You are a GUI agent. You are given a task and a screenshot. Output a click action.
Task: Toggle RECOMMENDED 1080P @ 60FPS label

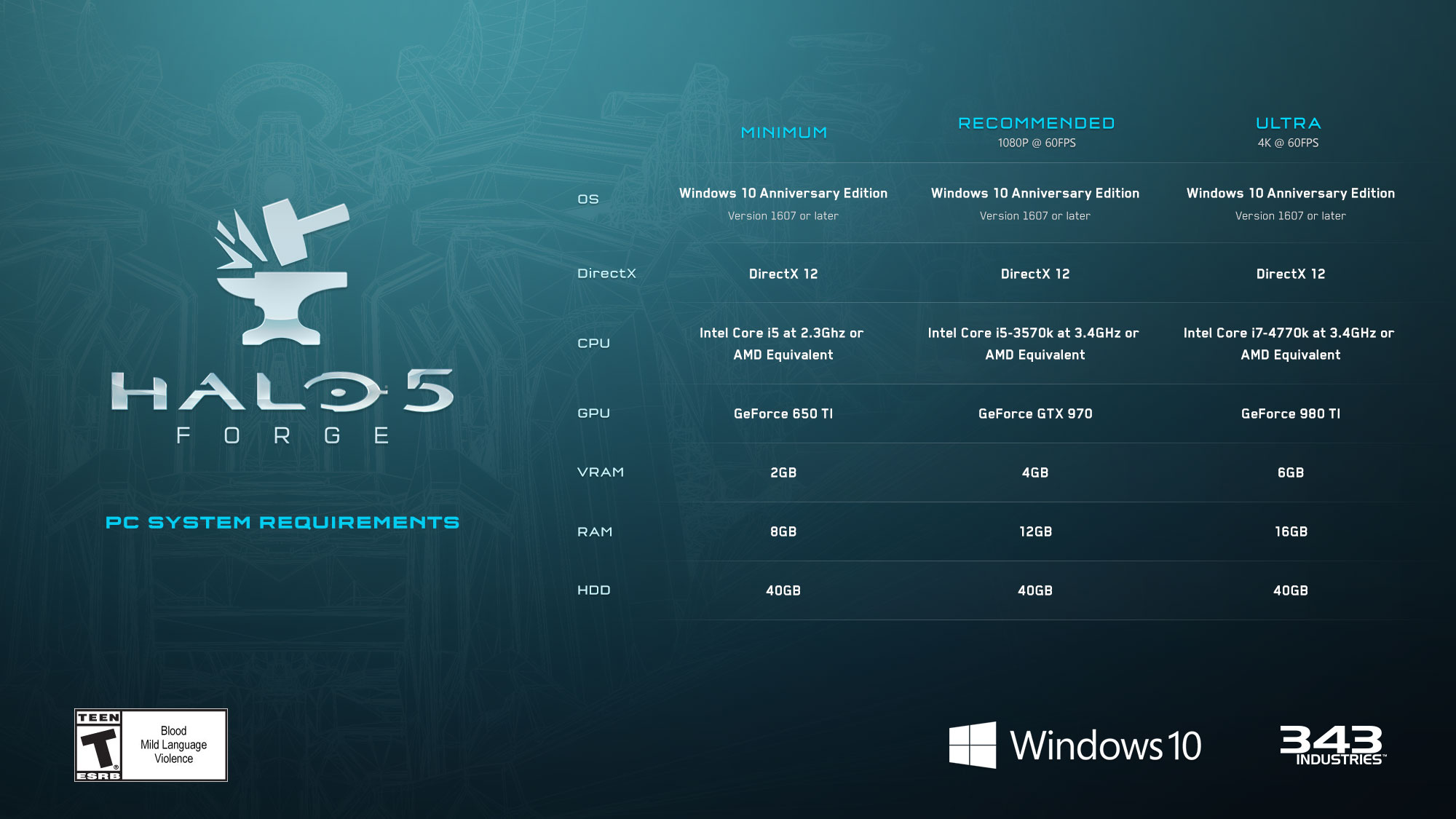(1034, 131)
